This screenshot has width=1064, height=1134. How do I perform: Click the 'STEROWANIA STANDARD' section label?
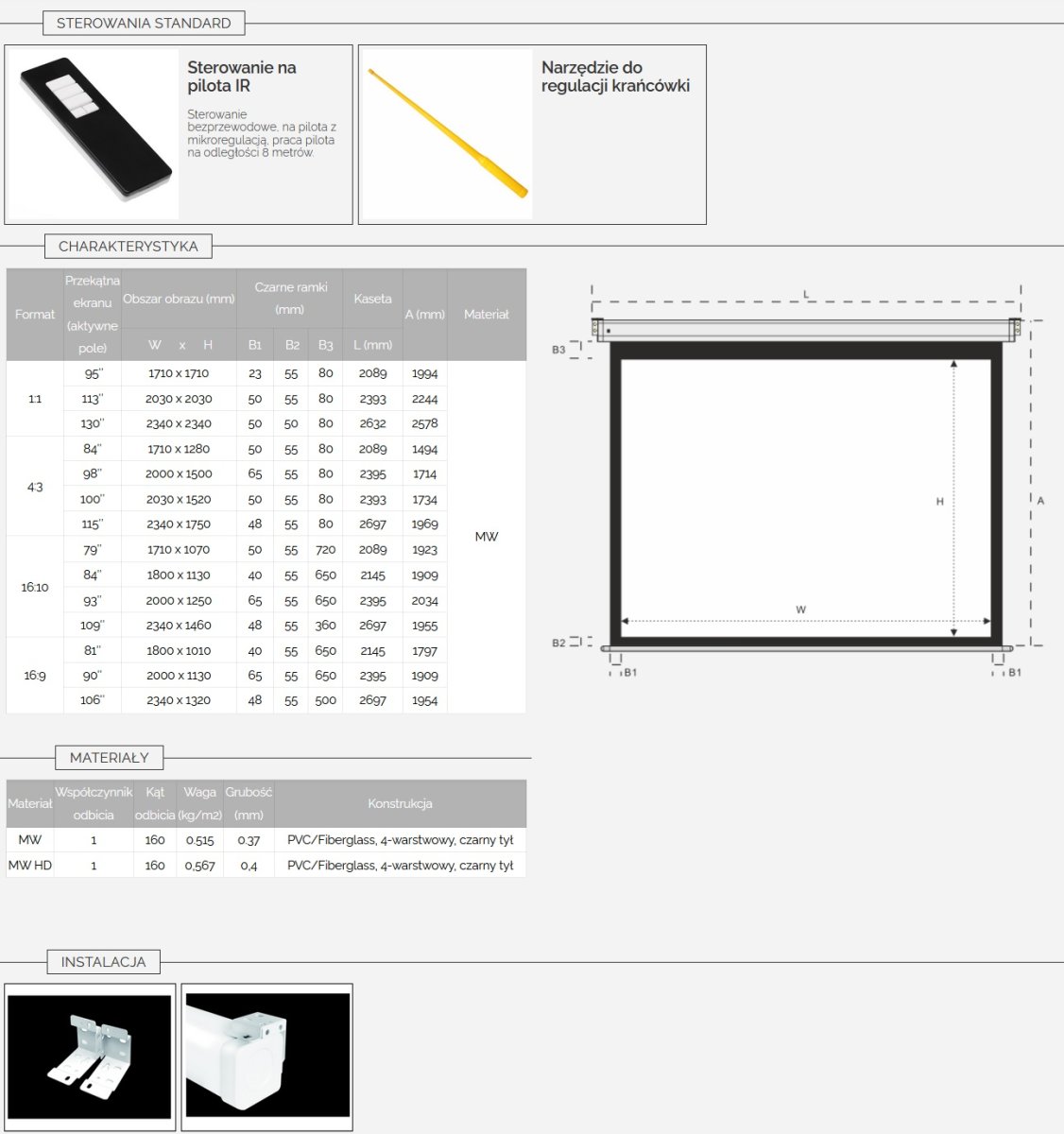tap(144, 23)
